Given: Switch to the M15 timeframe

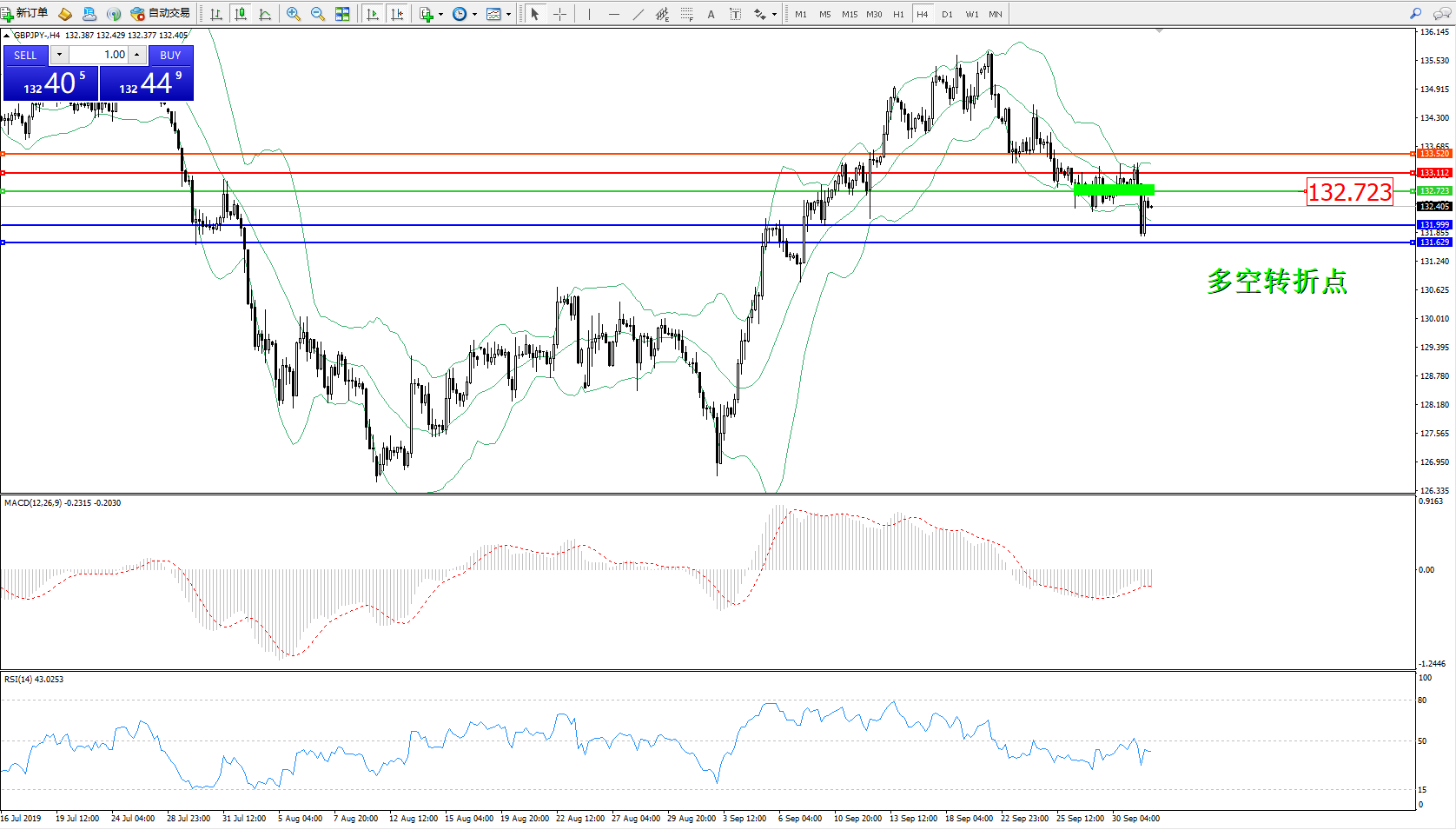Looking at the screenshot, I should pos(849,14).
